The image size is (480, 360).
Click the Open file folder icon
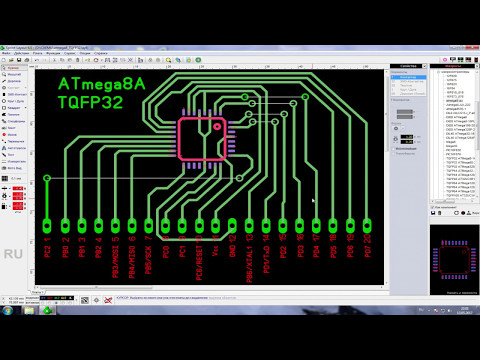point(11,60)
